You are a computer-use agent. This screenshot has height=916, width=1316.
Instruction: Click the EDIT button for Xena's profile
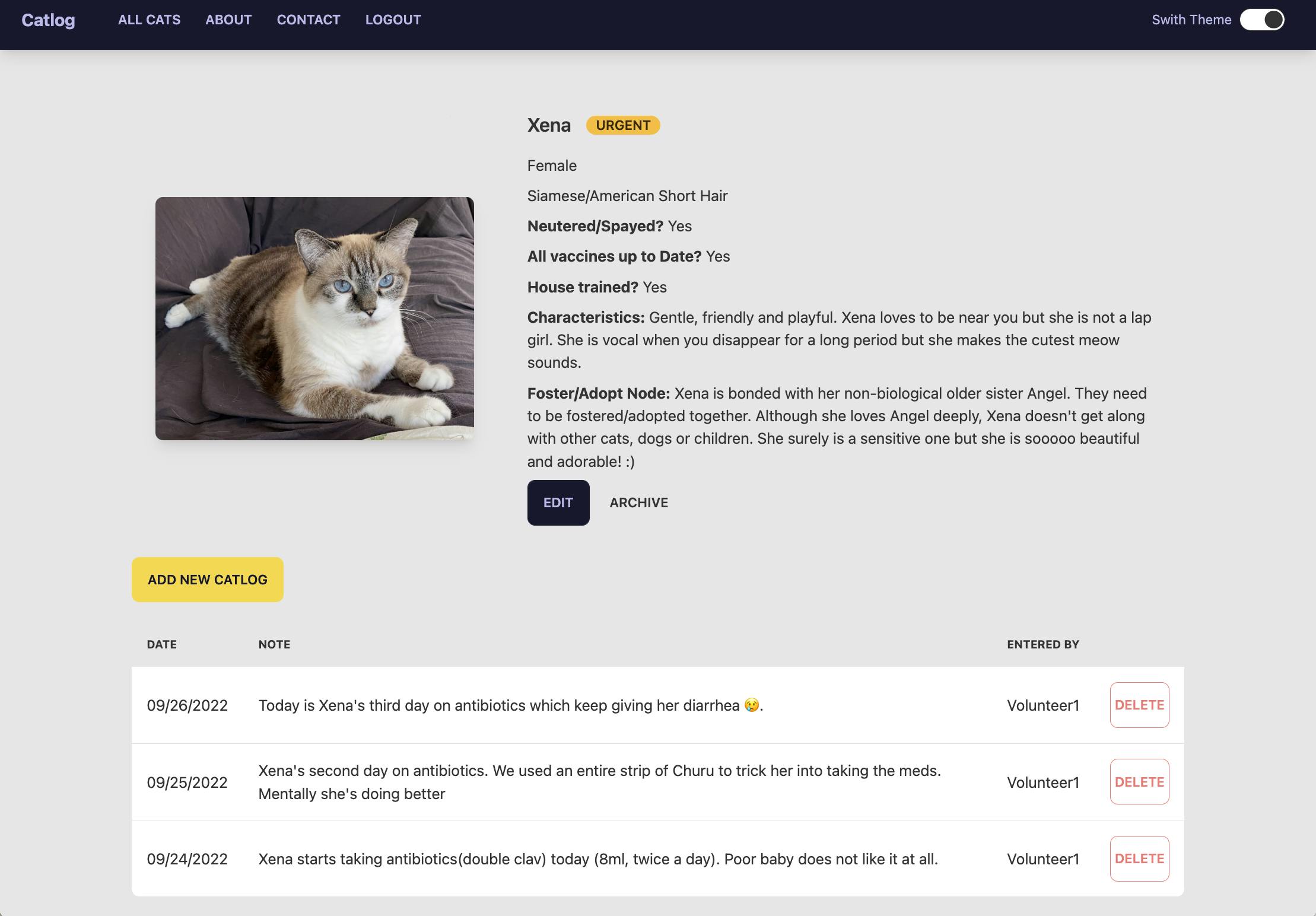[x=558, y=502]
